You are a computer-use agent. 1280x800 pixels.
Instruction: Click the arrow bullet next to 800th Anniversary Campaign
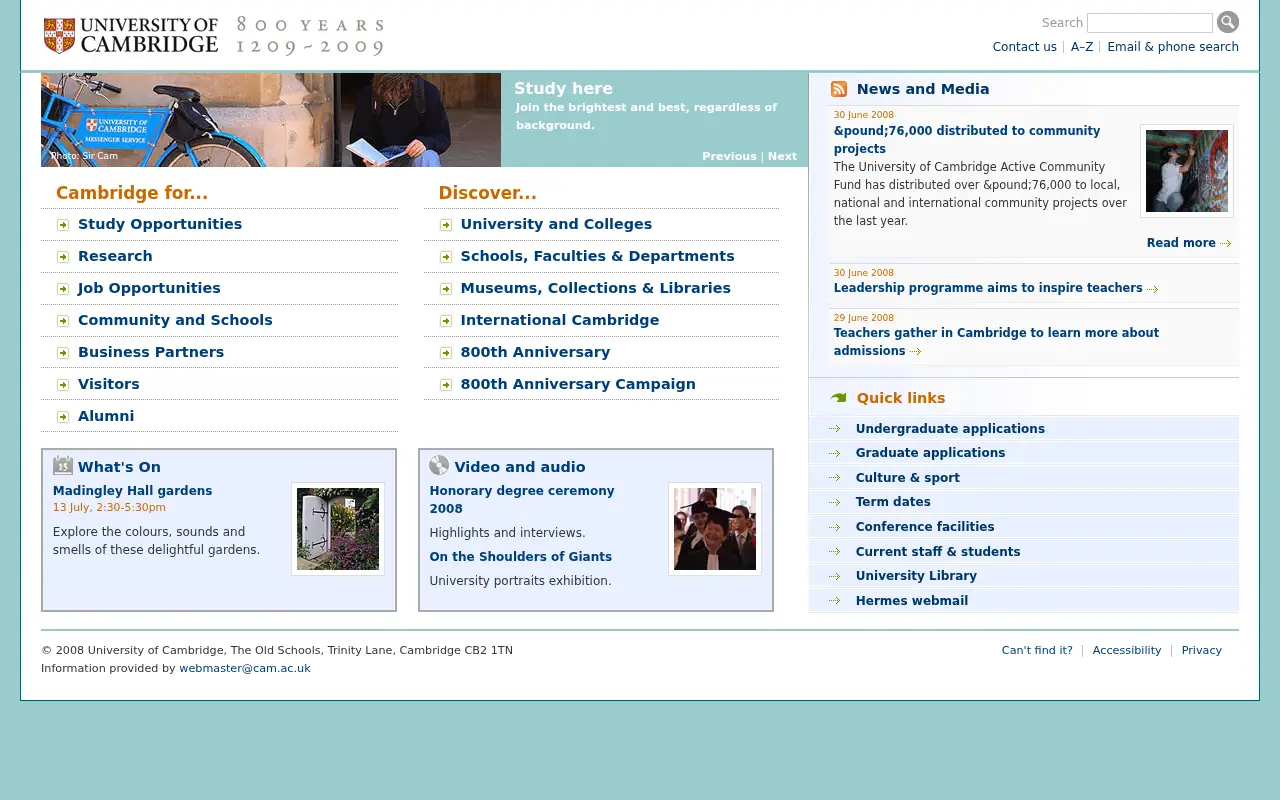(x=446, y=385)
